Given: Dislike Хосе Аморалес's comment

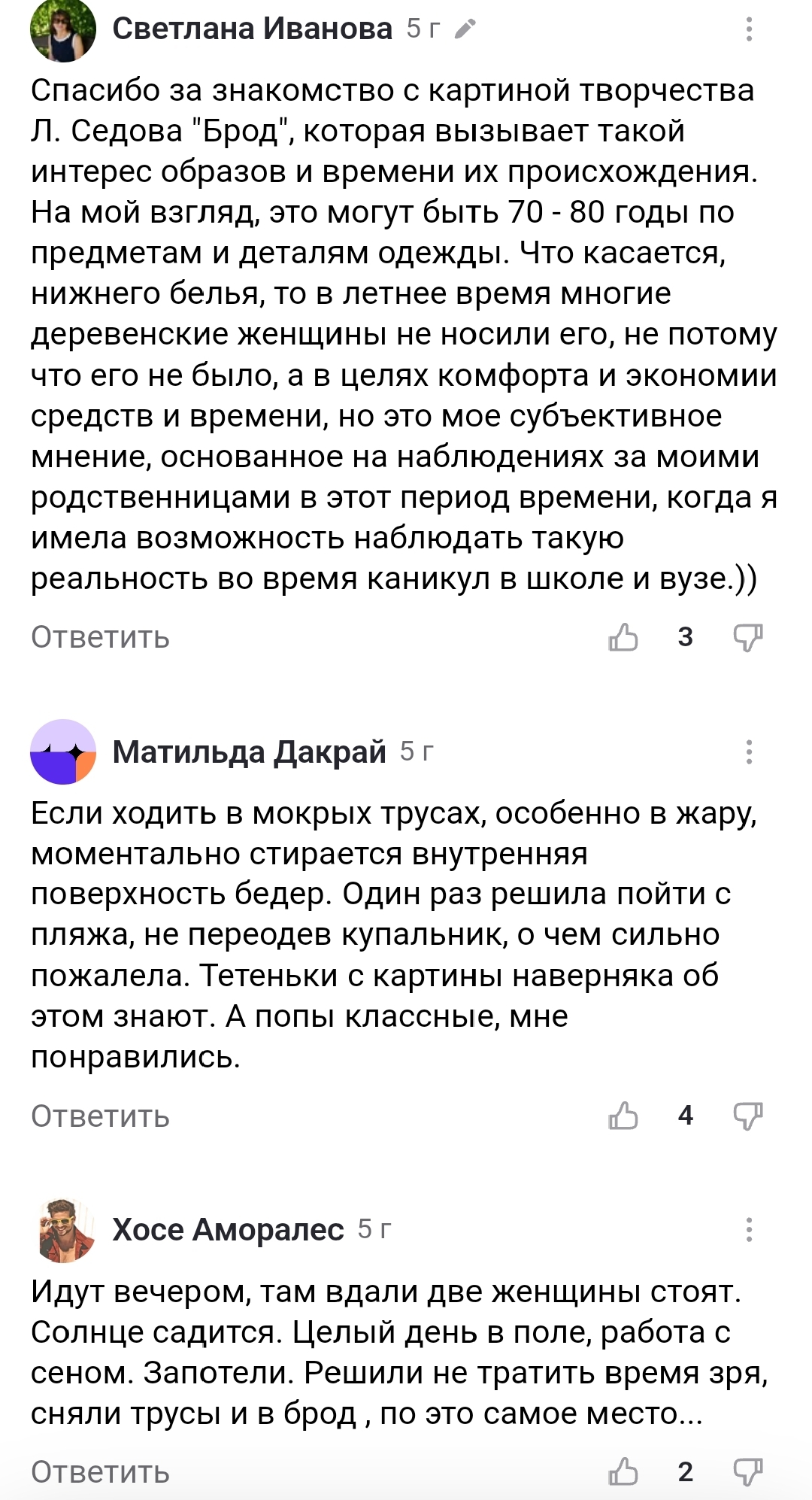Looking at the screenshot, I should click(748, 1471).
